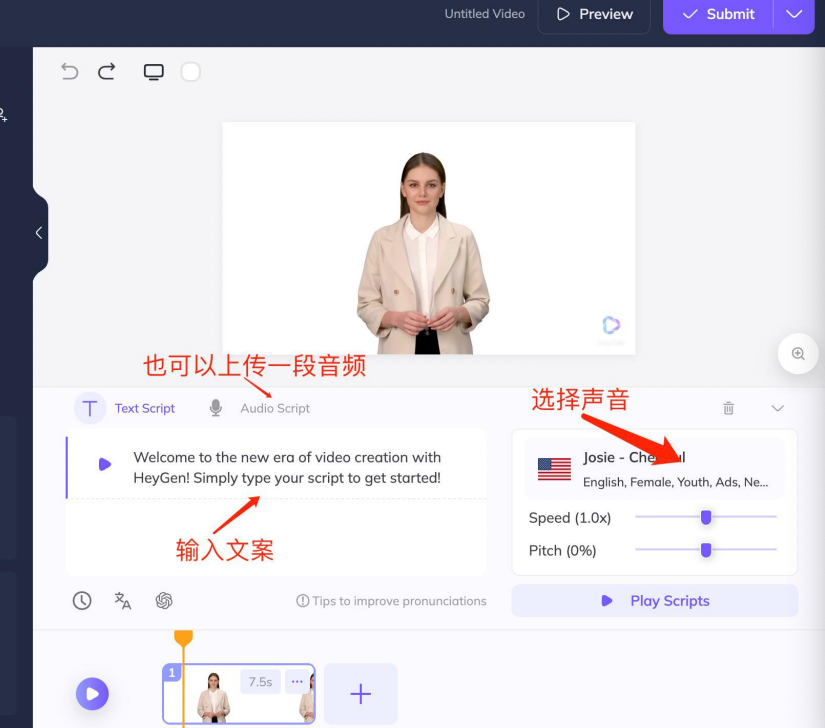825x728 pixels.
Task: Adjust the Speed (1.0x) slider
Action: pyautogui.click(x=705, y=518)
